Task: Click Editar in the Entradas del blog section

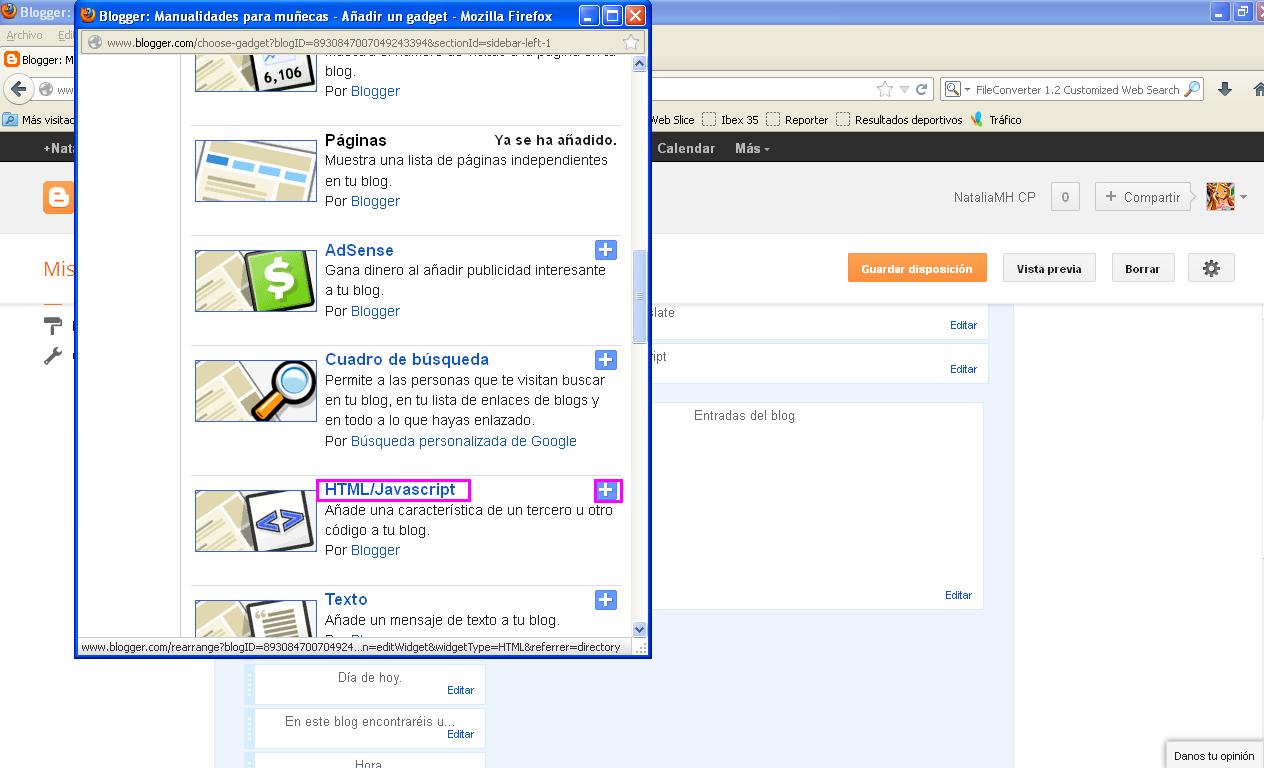Action: click(958, 595)
